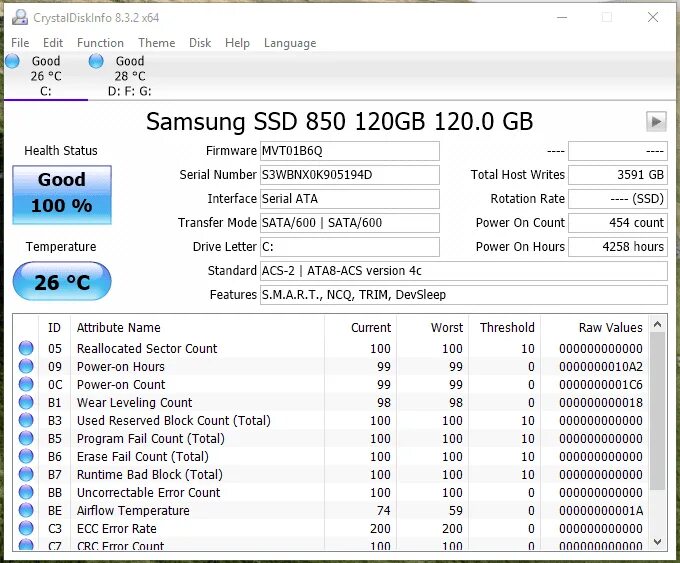Click the Samsung SSD 850 120GB title text
This screenshot has height=563, width=680.
[x=339, y=121]
